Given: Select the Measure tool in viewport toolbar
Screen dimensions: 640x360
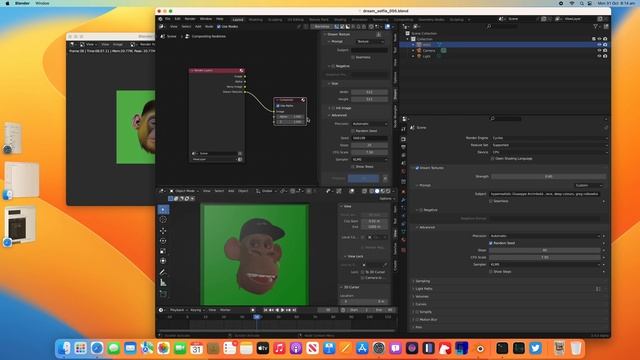Looking at the screenshot, I should [x=163, y=282].
